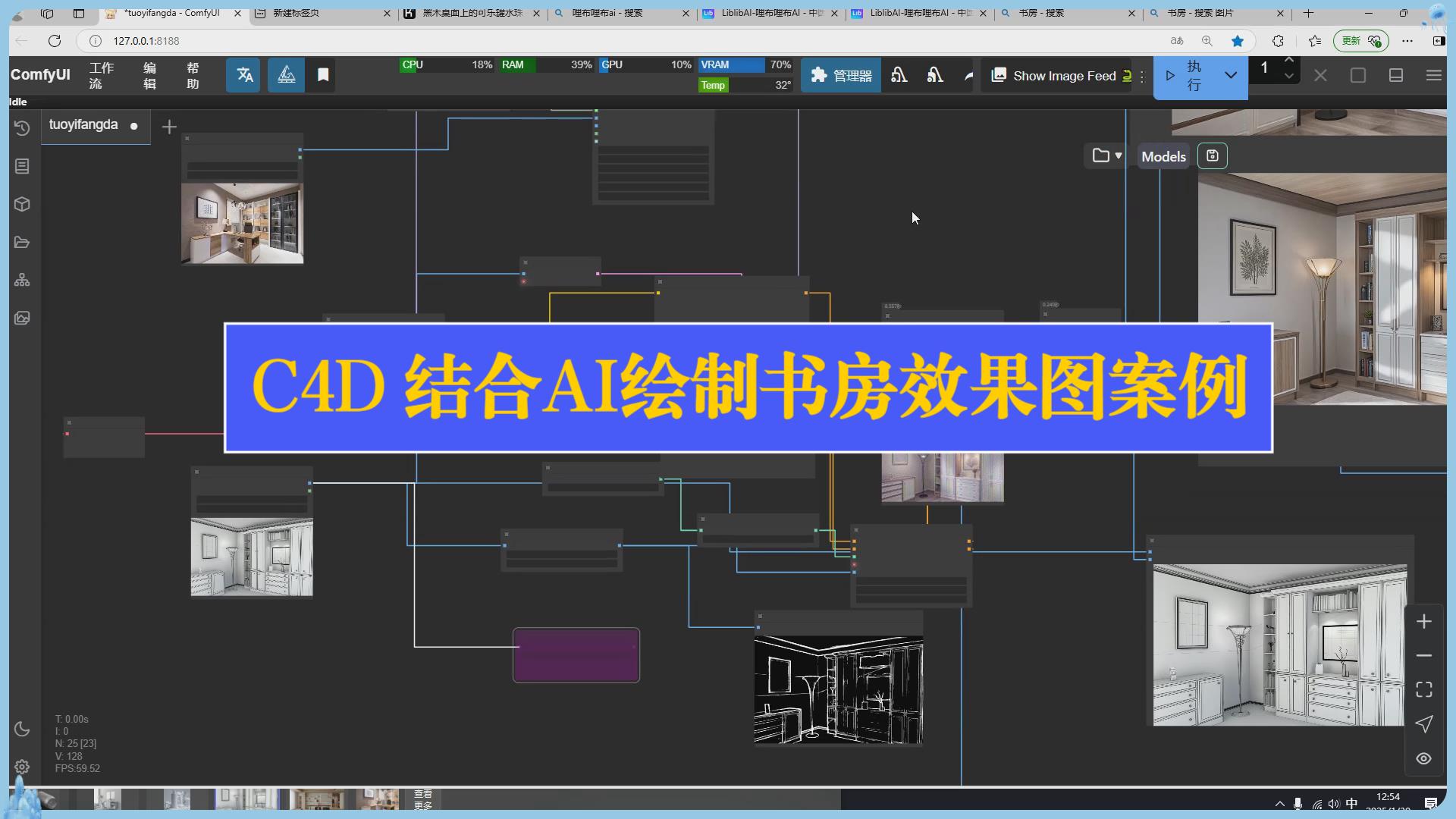Click the cancel X icon in toolbar
1456x819 pixels.
1320,75
